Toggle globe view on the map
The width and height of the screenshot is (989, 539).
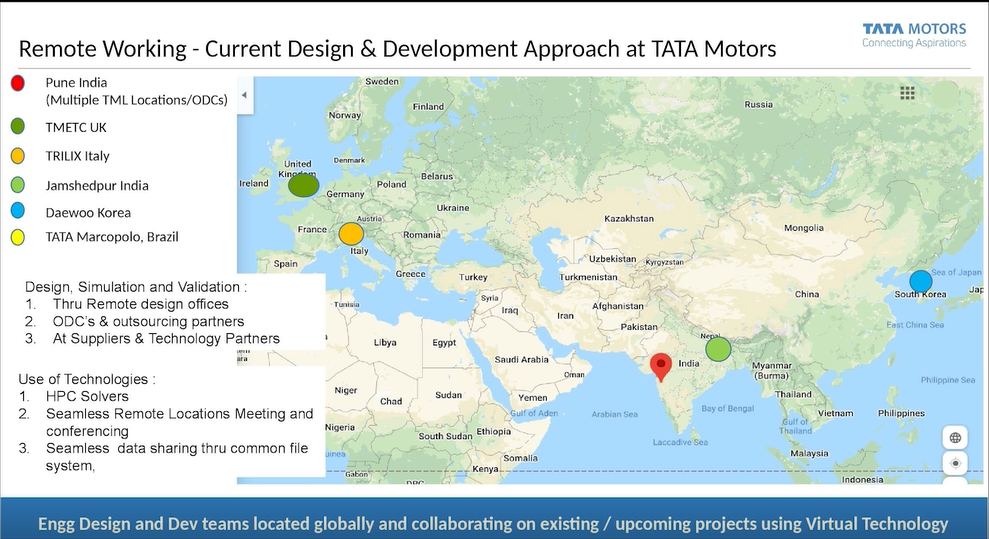[955, 438]
